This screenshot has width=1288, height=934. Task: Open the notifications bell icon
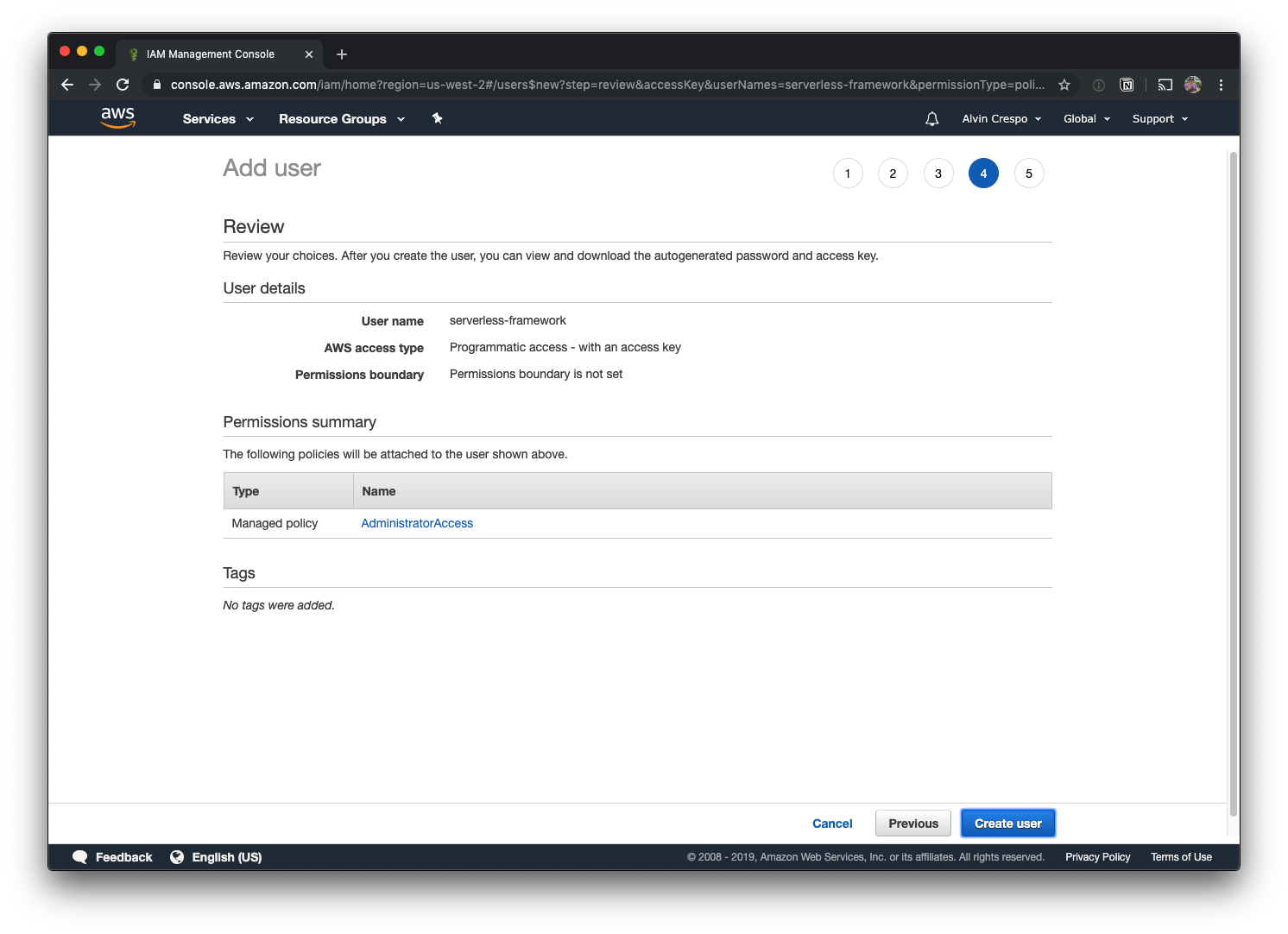[x=931, y=119]
